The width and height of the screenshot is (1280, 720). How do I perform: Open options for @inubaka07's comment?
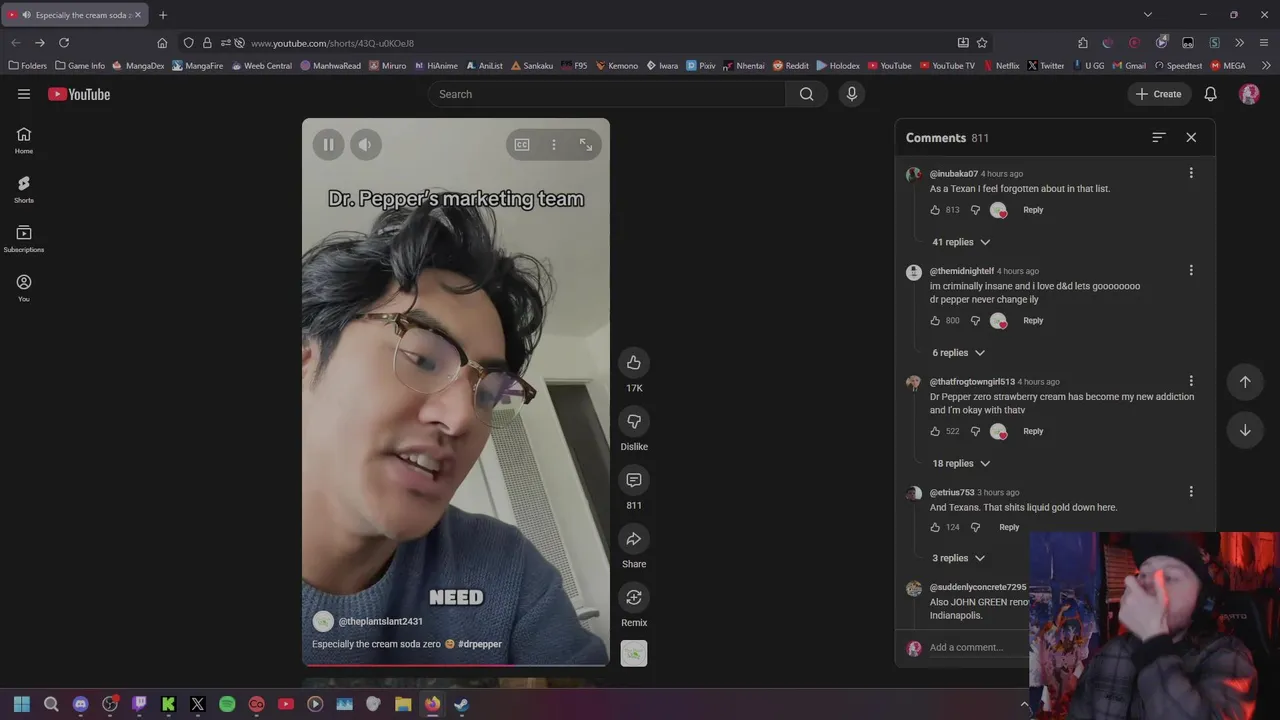pos(1191,173)
